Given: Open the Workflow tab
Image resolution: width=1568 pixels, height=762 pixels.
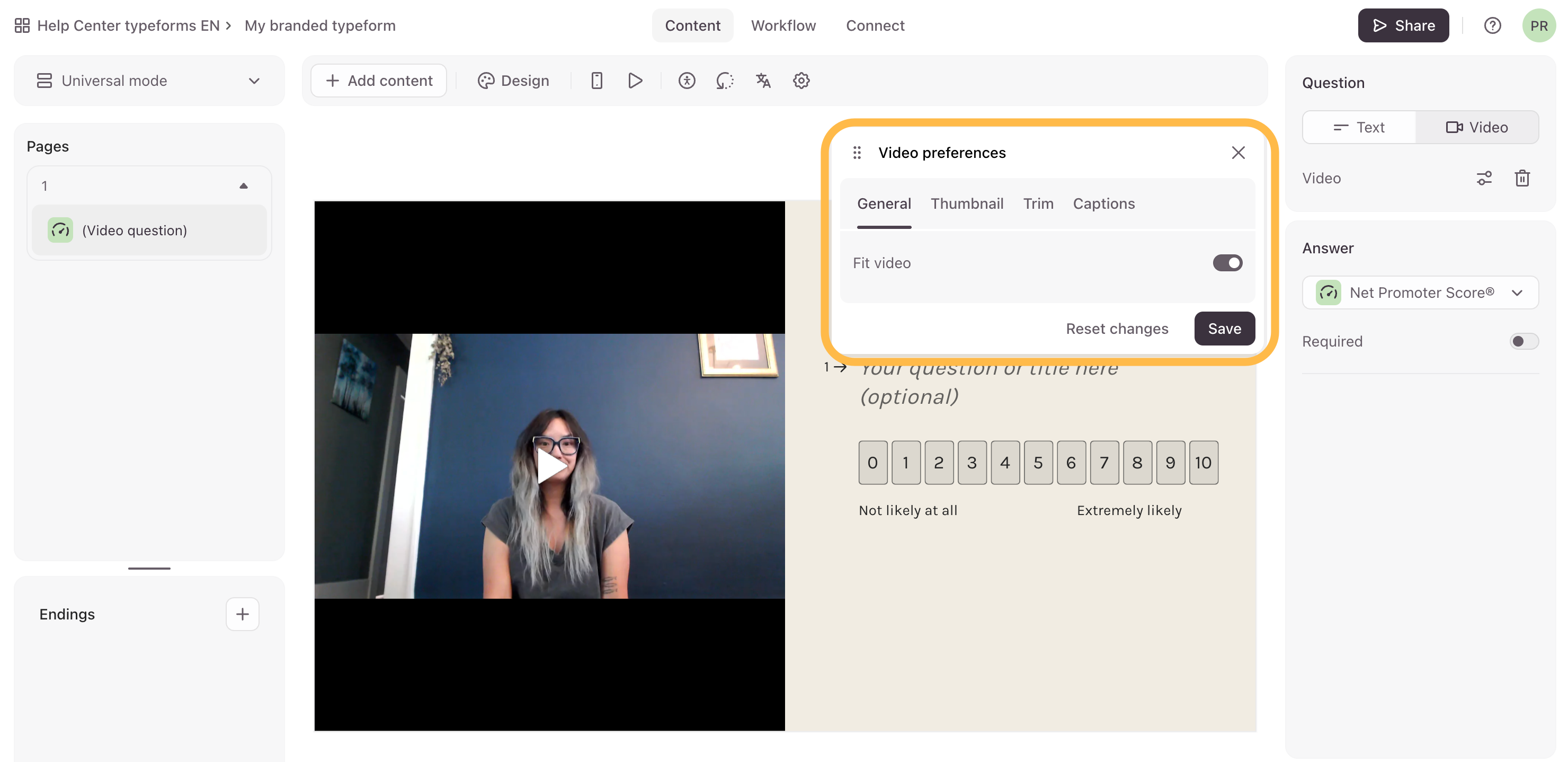Looking at the screenshot, I should [783, 25].
